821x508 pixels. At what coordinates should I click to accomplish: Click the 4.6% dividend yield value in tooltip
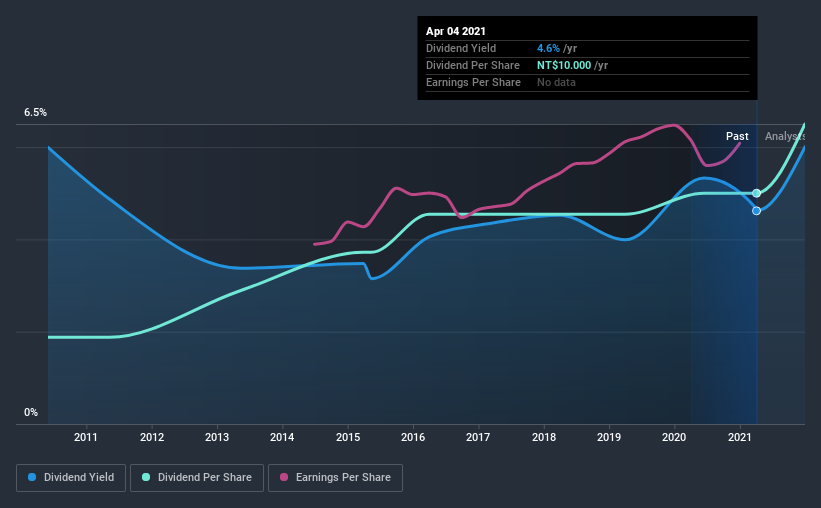point(548,48)
